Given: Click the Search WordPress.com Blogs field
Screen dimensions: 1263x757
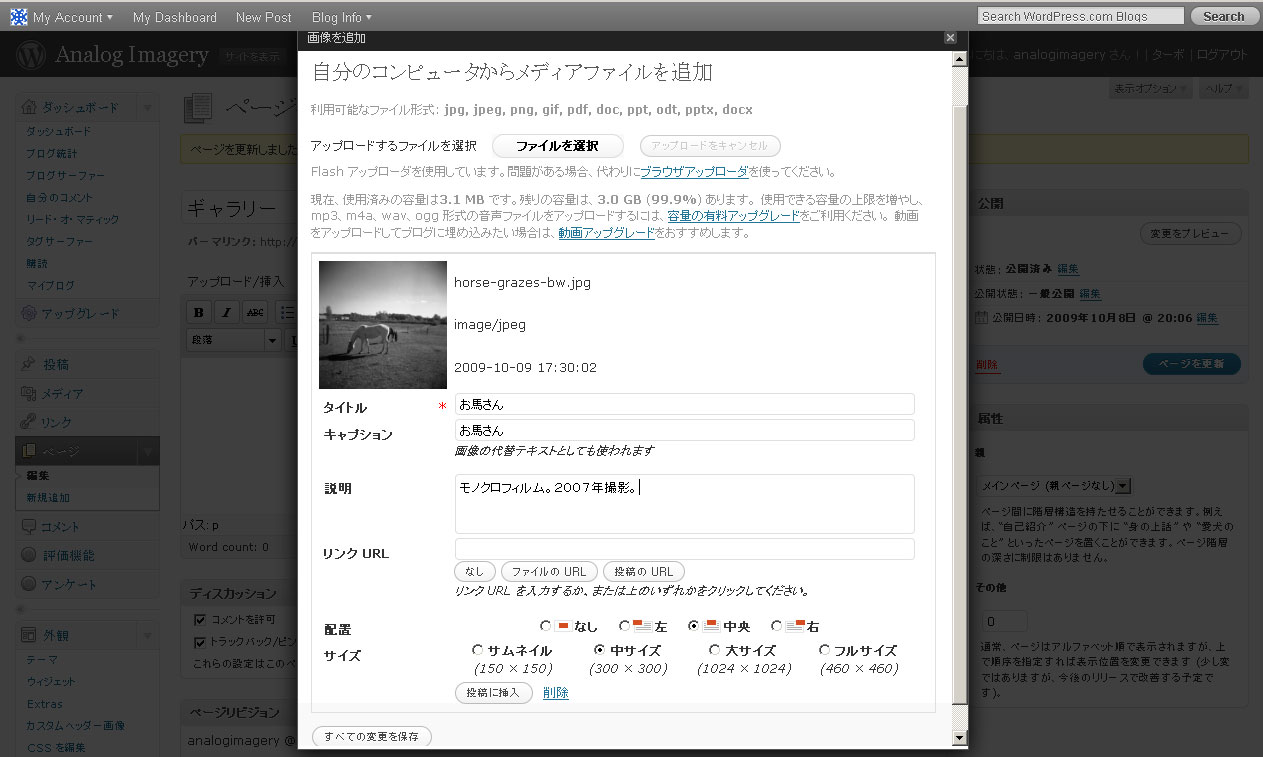Looking at the screenshot, I should coord(1081,16).
